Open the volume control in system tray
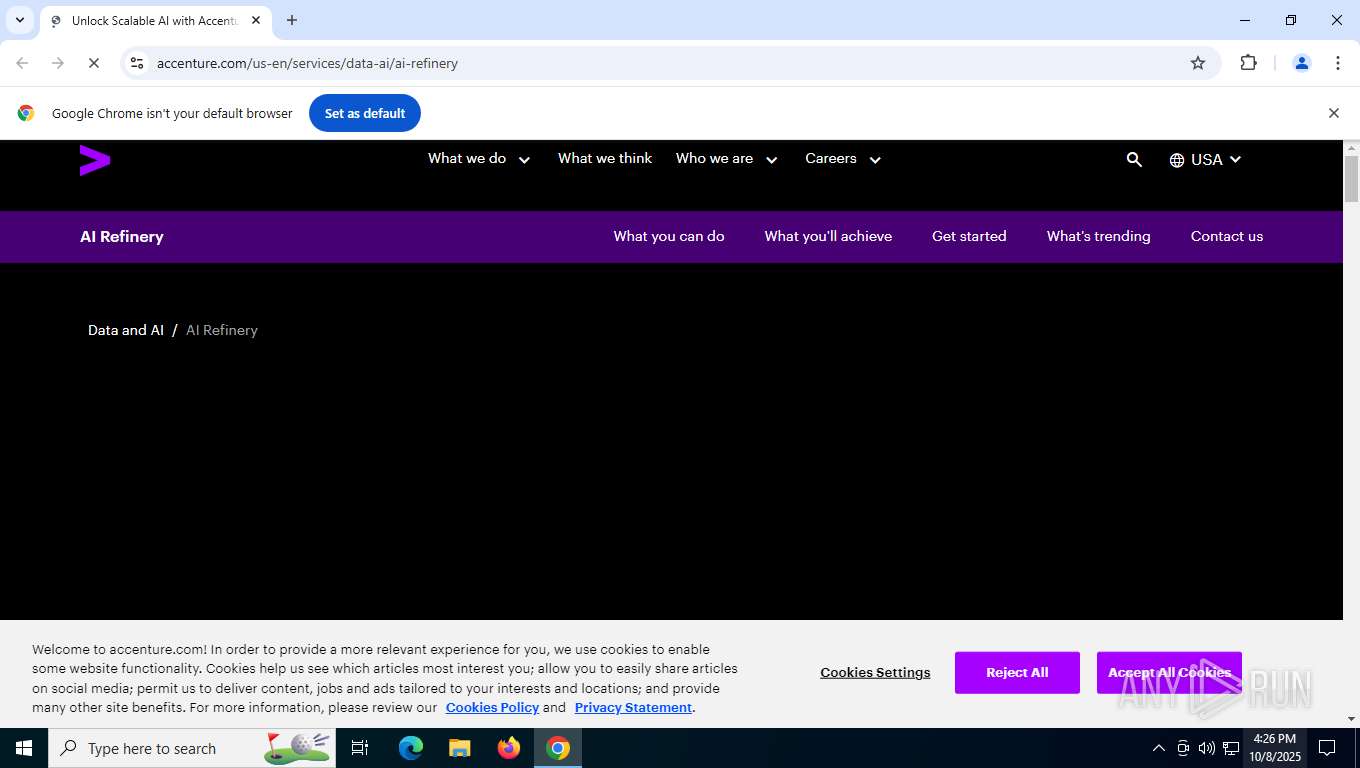This screenshot has height=768, width=1360. (x=1207, y=748)
